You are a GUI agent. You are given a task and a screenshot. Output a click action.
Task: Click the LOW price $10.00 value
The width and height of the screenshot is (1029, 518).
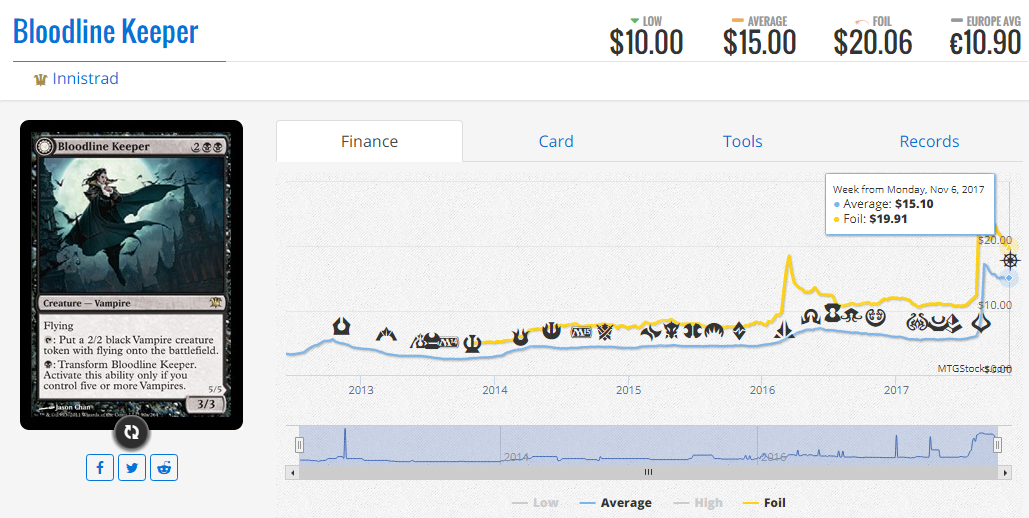[646, 43]
